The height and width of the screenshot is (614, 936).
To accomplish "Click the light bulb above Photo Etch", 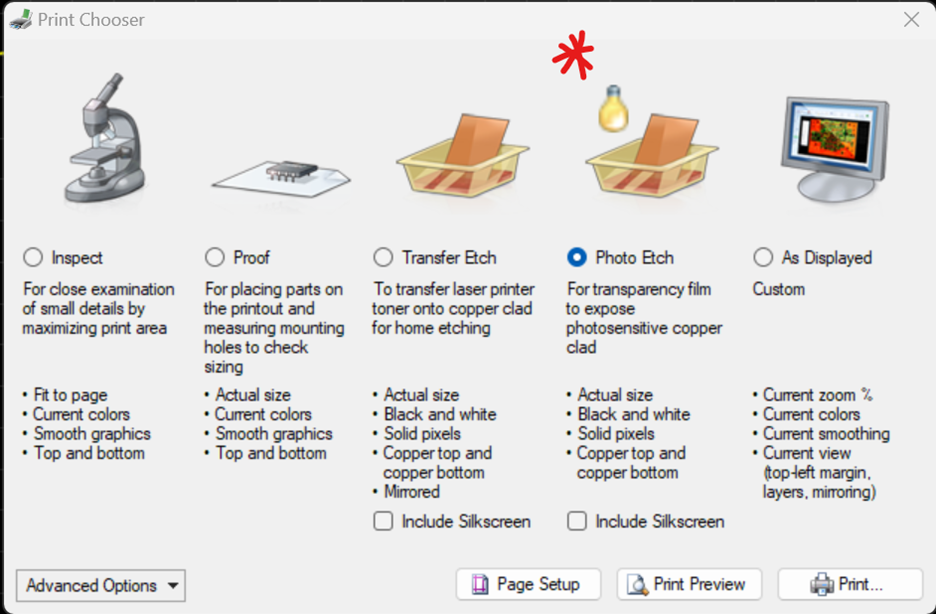I will click(613, 108).
